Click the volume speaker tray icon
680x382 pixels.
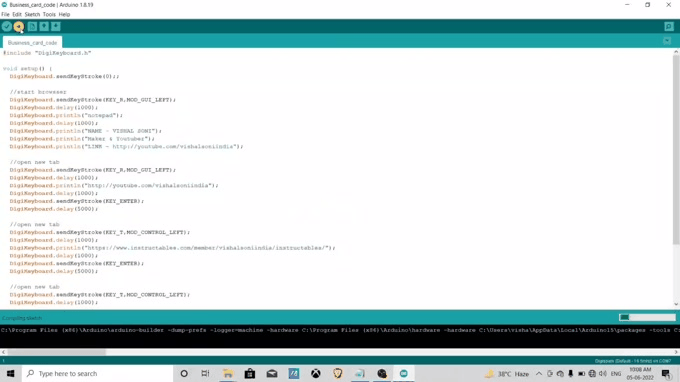[603, 373]
